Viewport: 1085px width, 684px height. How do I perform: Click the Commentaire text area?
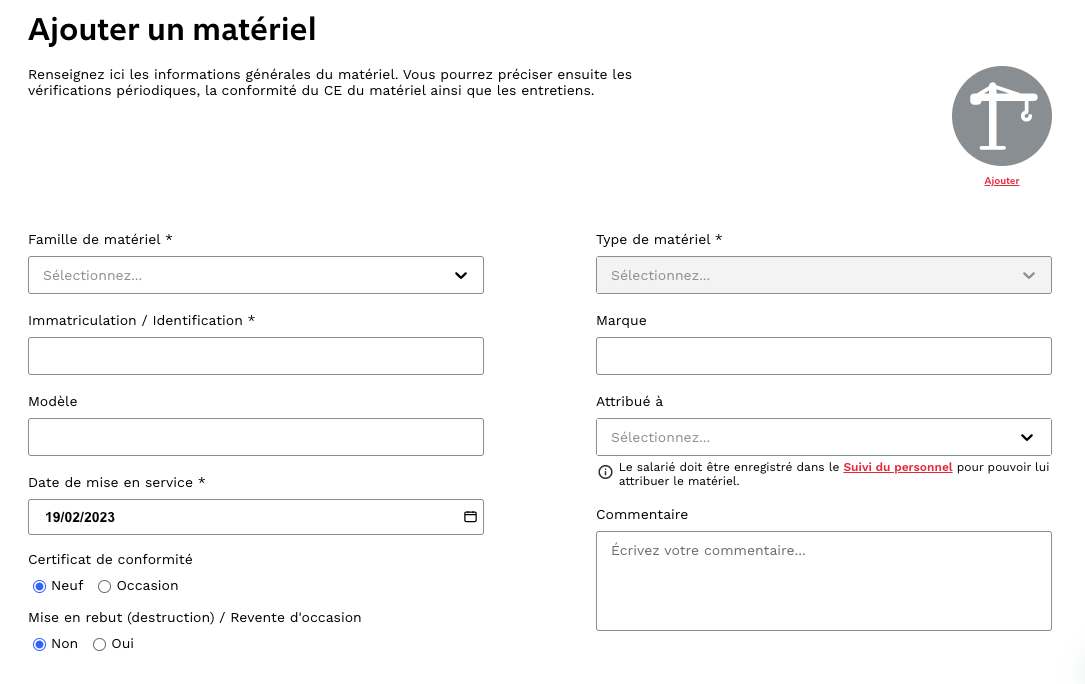coord(823,581)
